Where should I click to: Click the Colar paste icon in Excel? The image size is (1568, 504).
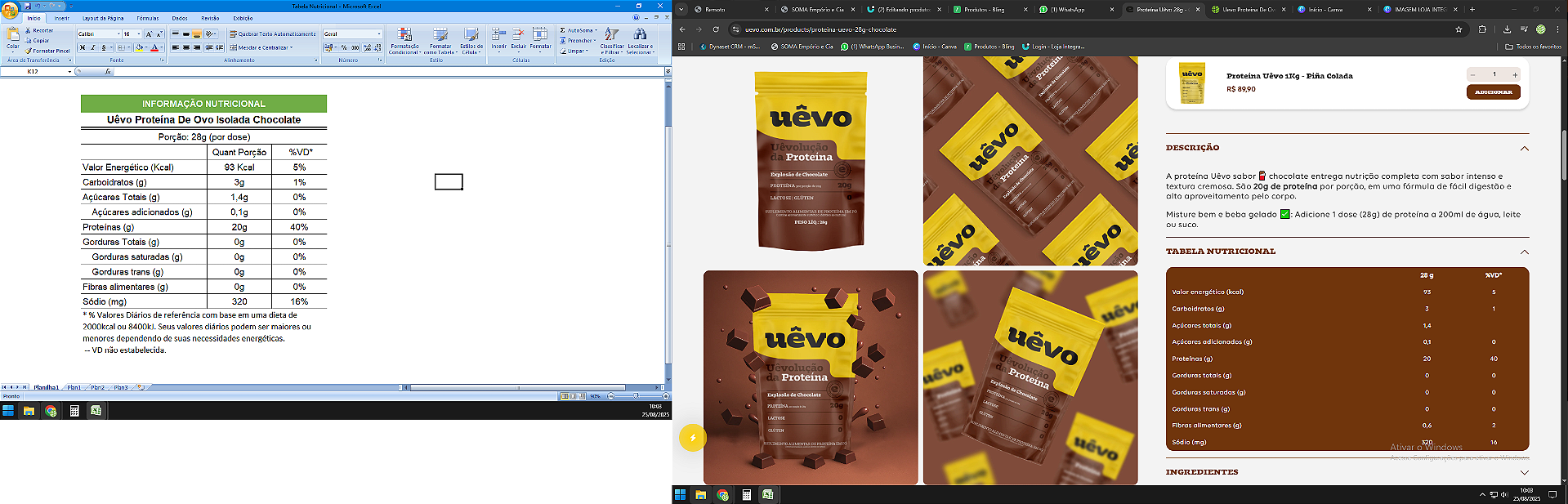[12, 37]
